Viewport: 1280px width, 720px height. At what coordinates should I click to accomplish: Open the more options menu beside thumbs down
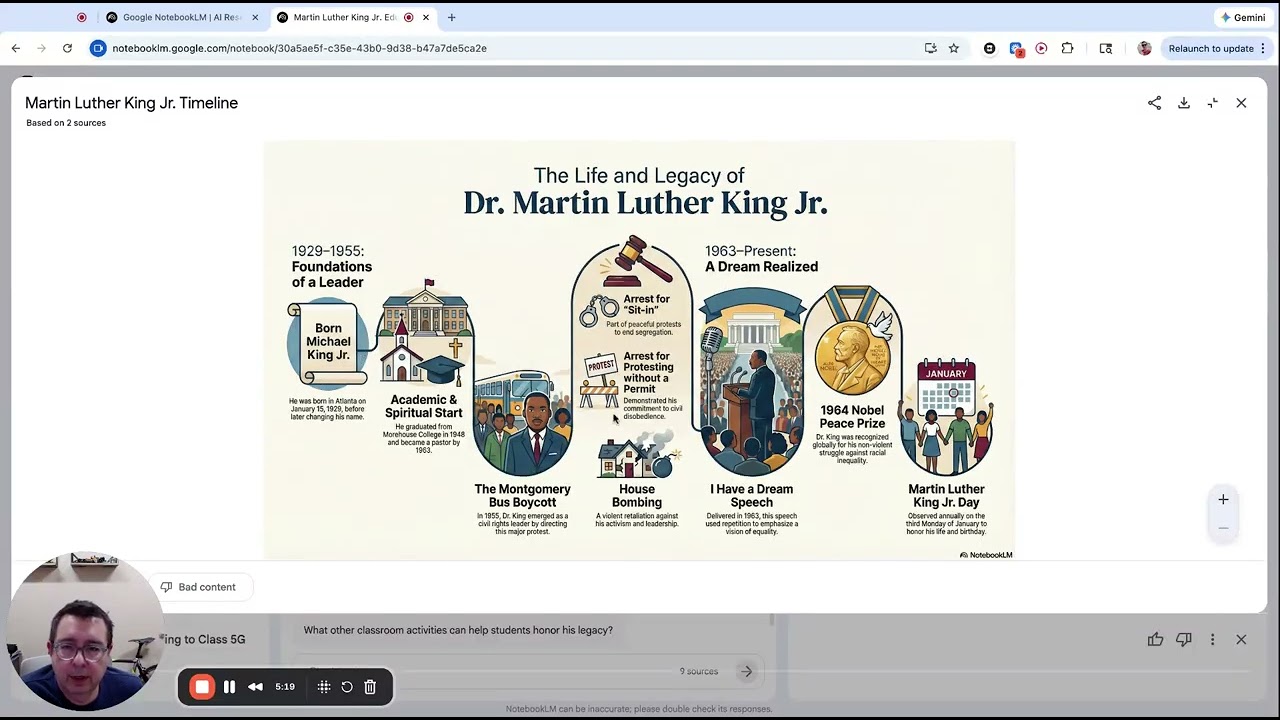pyautogui.click(x=1212, y=640)
